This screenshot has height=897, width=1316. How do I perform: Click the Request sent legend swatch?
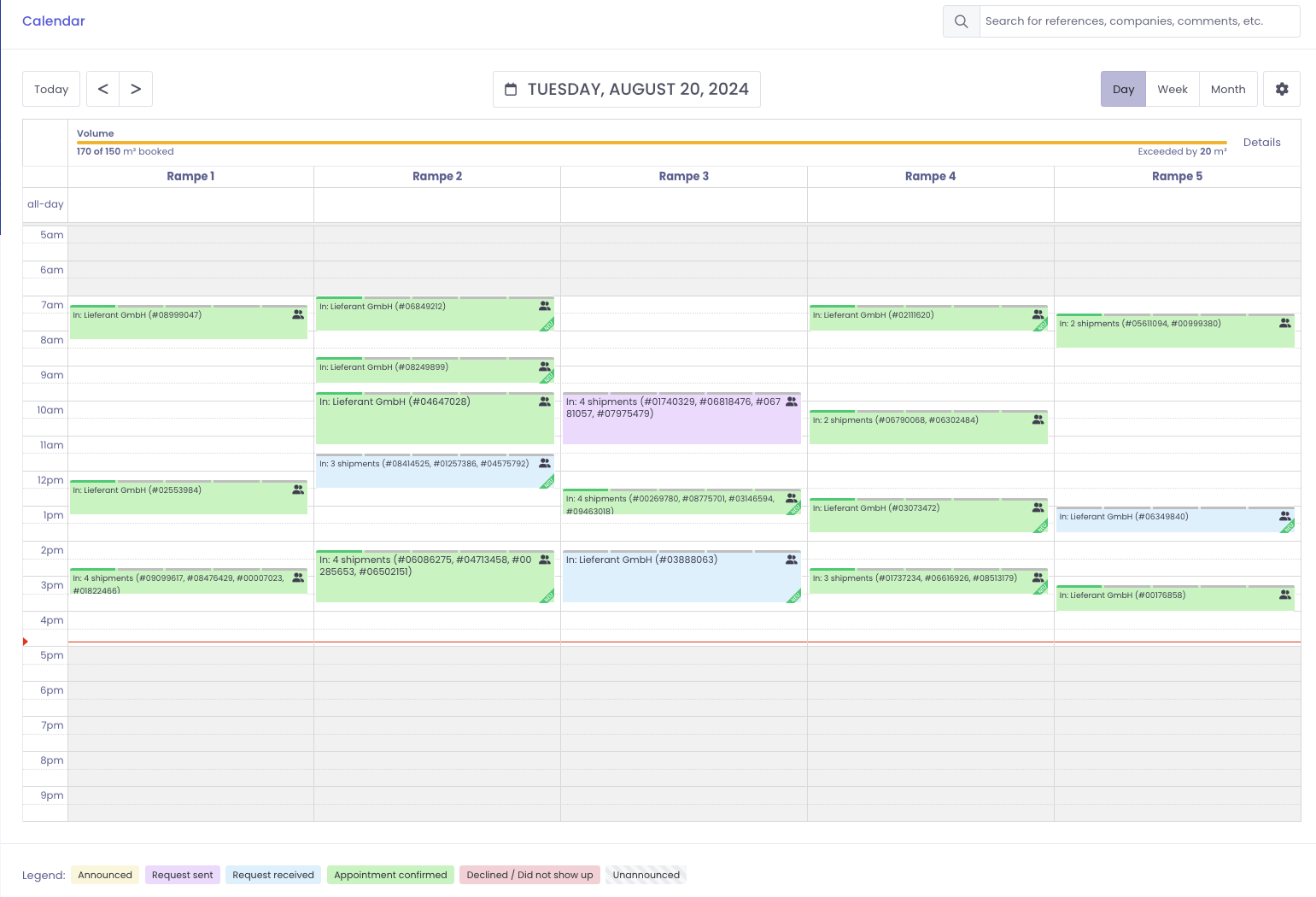pyautogui.click(x=182, y=875)
